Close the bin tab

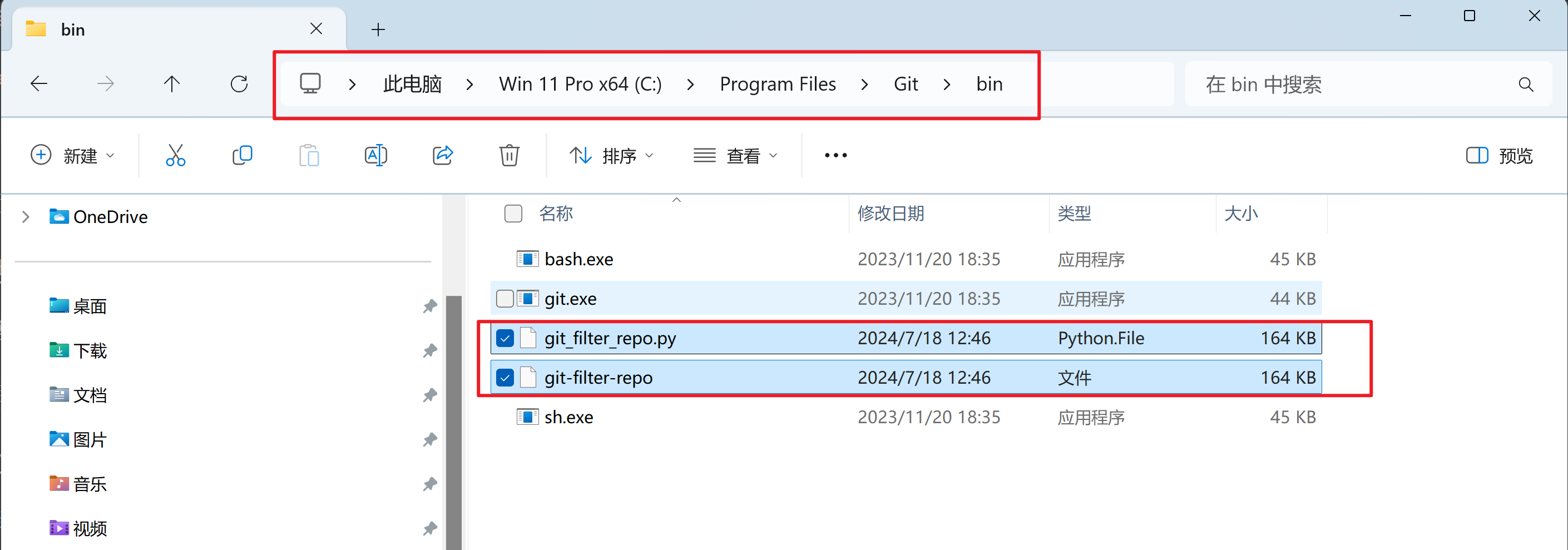click(316, 28)
